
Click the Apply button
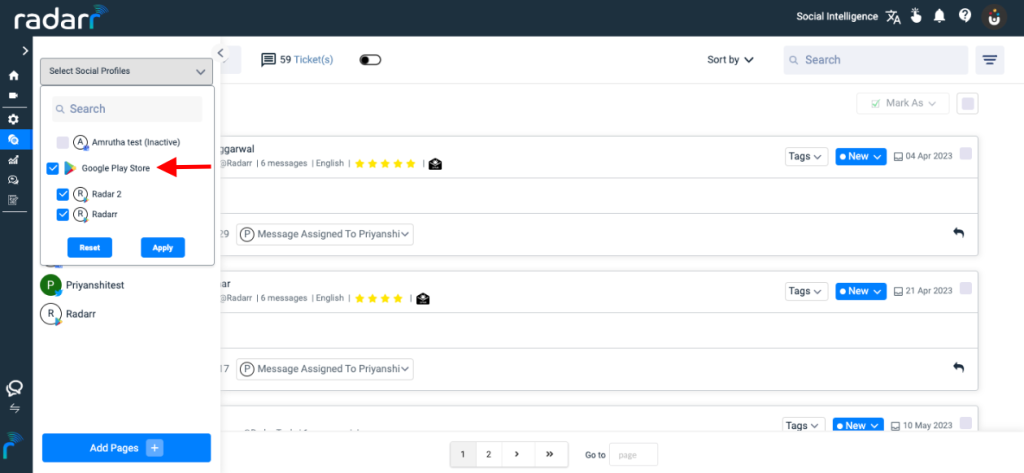(x=163, y=248)
